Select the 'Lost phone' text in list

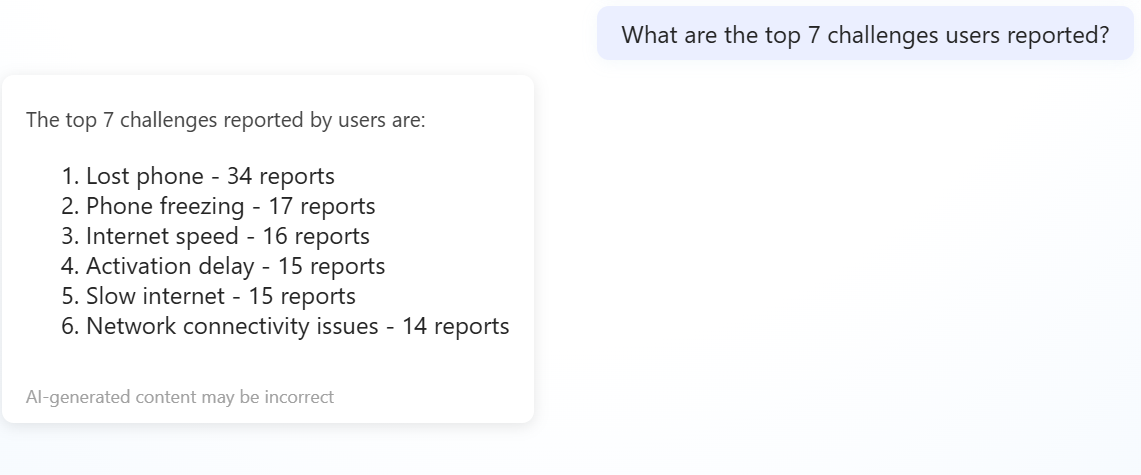click(144, 176)
